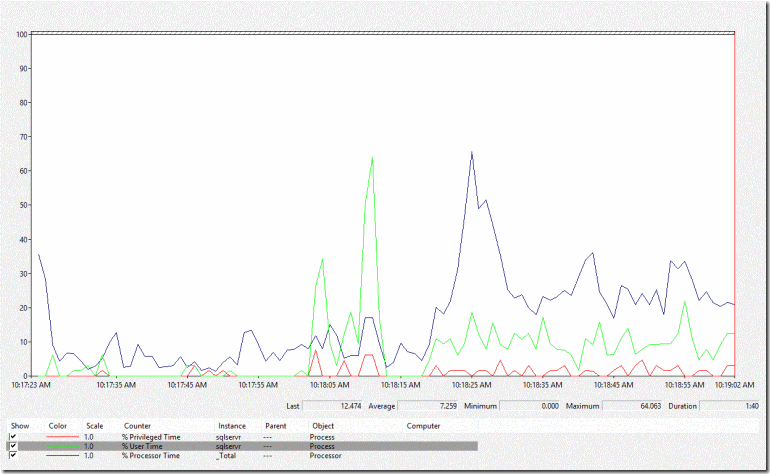Click the 'Last' statistic label
770x474 pixels.
tap(293, 406)
